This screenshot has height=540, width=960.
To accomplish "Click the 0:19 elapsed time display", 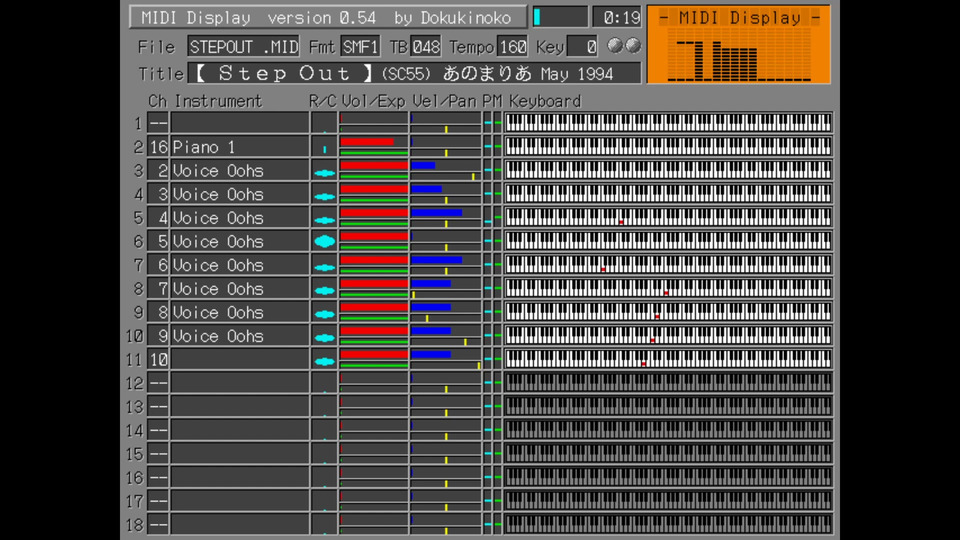I will [616, 17].
